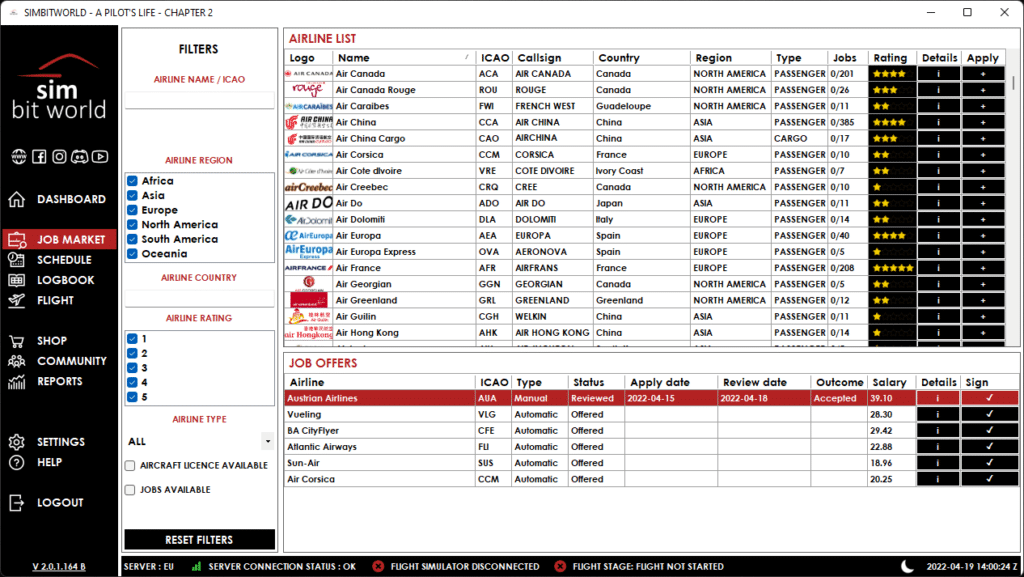Tick the Jobs Available checkbox
1024x577 pixels.
coord(130,490)
